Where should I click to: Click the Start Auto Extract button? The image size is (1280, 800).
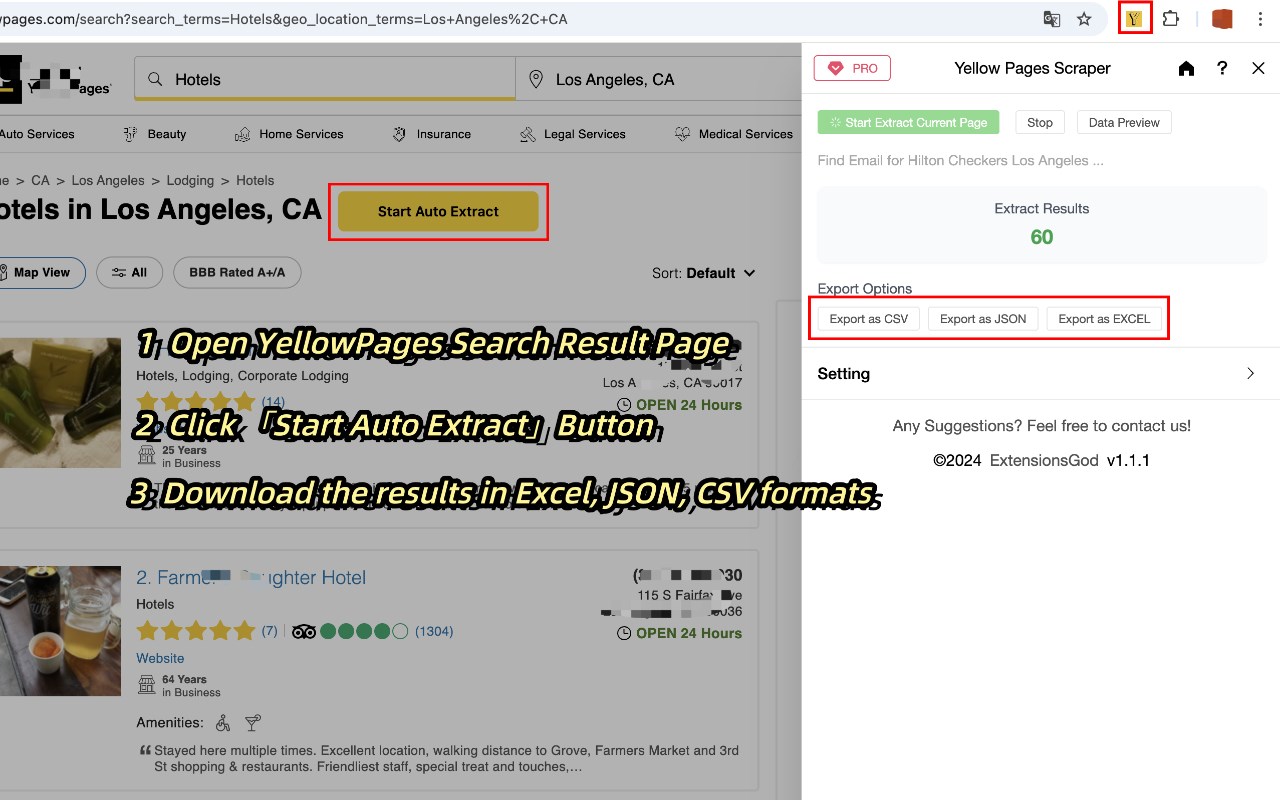coord(438,211)
